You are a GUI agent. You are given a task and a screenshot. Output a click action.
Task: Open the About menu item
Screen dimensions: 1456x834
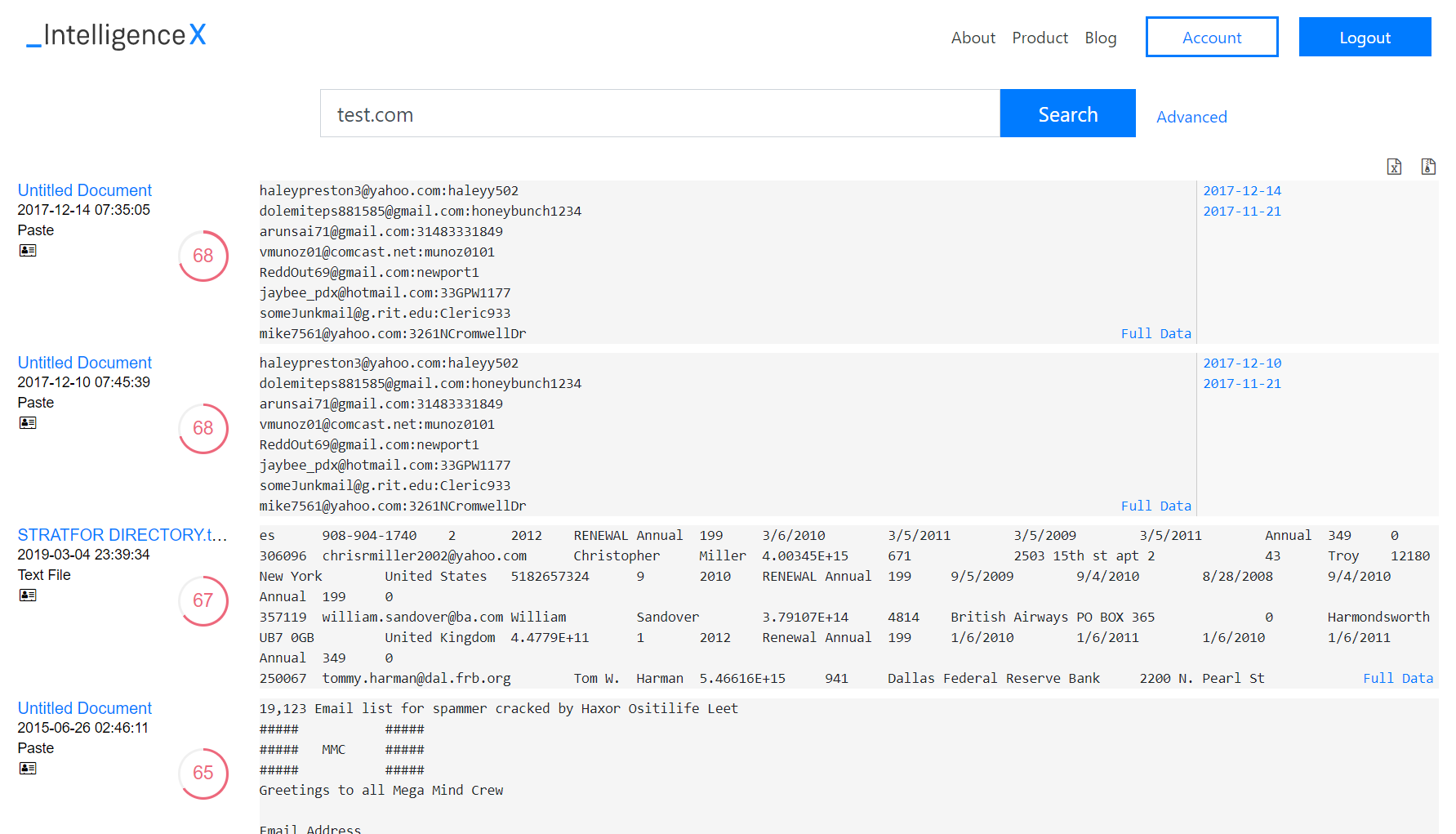click(973, 38)
